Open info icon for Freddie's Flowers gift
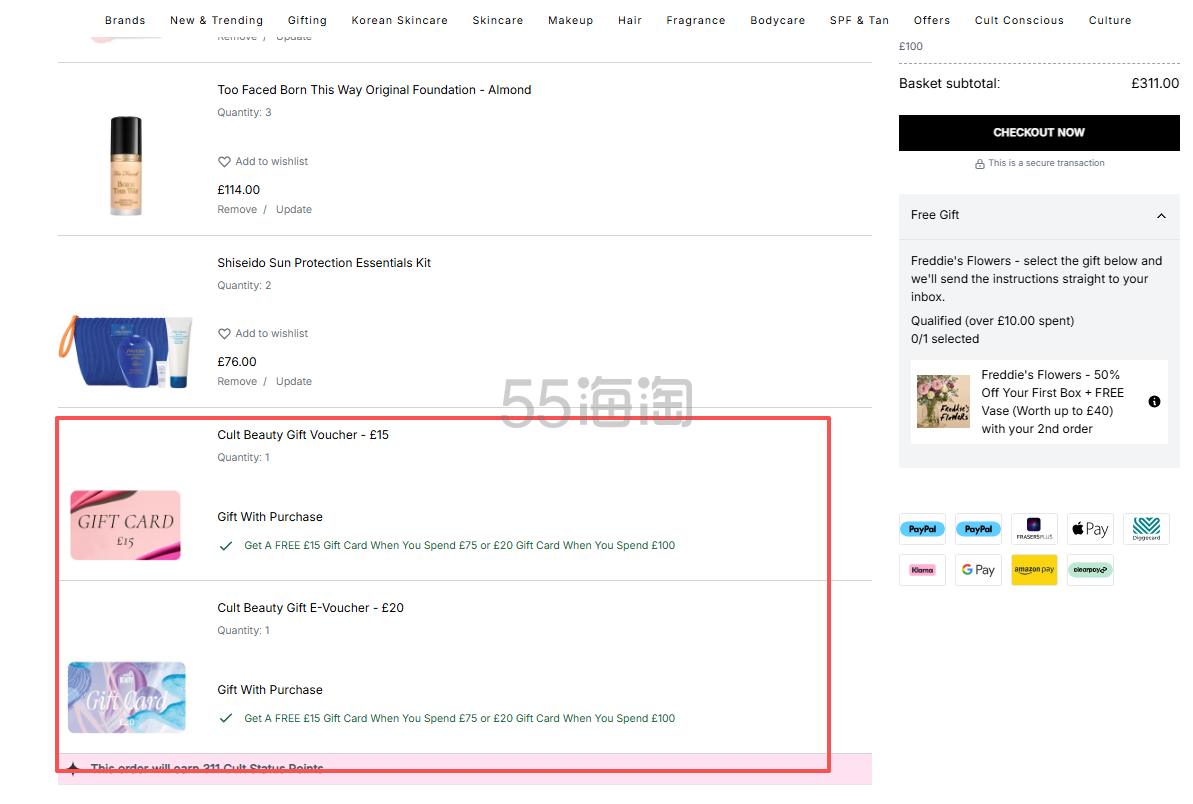This screenshot has height=804, width=1193. click(1154, 401)
